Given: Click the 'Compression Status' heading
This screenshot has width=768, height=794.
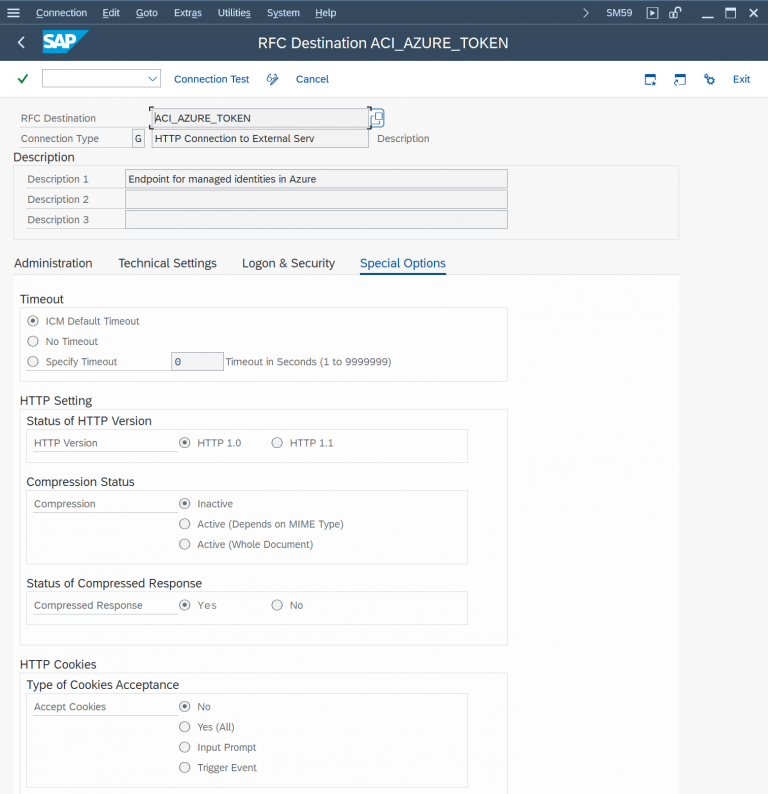Looking at the screenshot, I should pos(80,482).
